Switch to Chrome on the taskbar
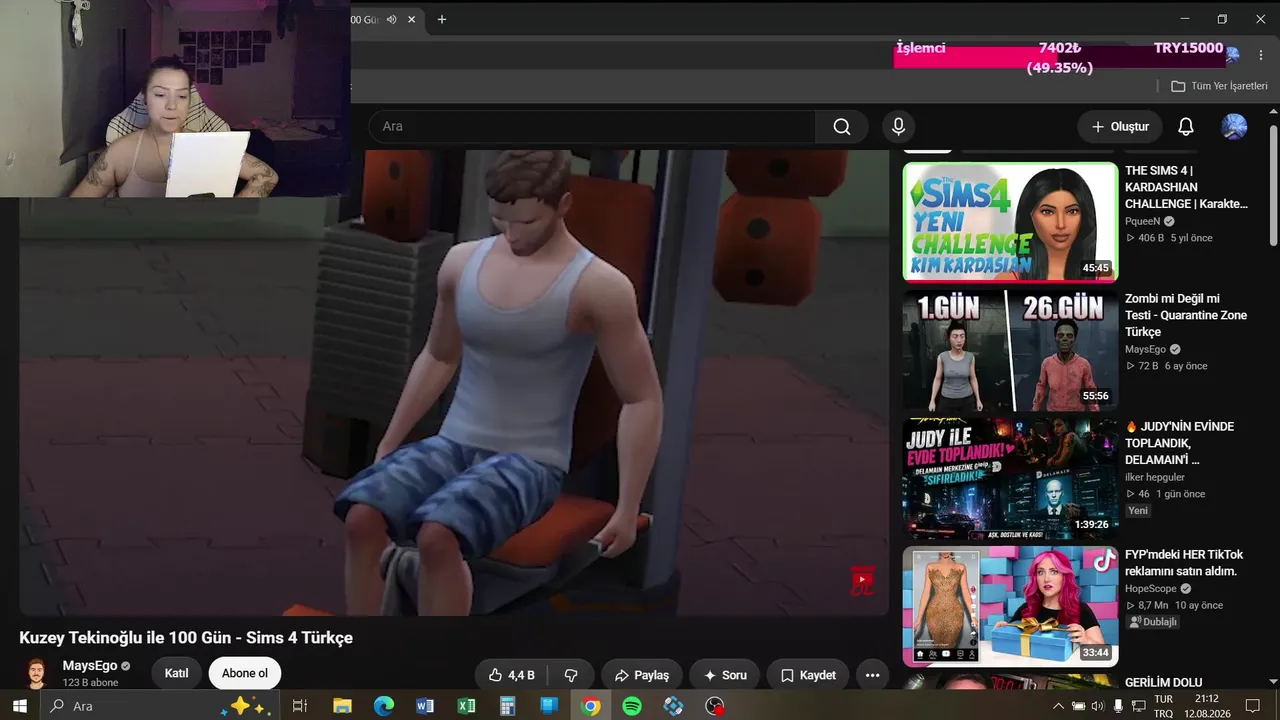This screenshot has height=720, width=1280. pyautogui.click(x=591, y=706)
